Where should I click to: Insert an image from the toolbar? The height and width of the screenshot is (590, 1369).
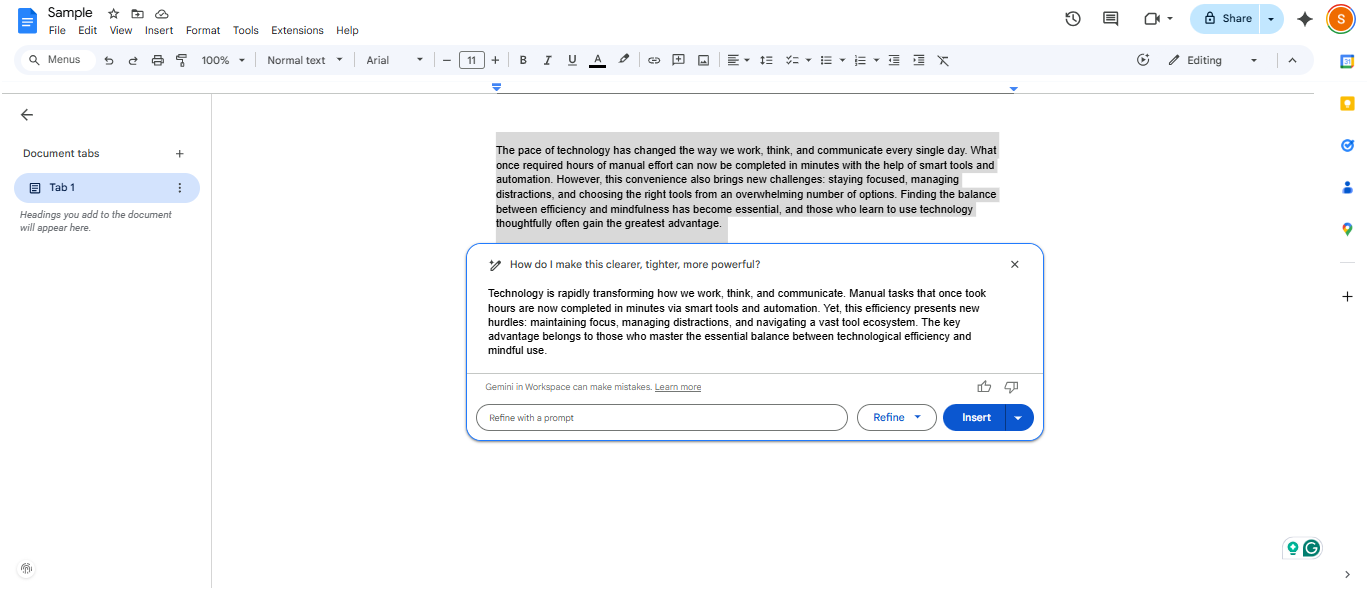703,60
